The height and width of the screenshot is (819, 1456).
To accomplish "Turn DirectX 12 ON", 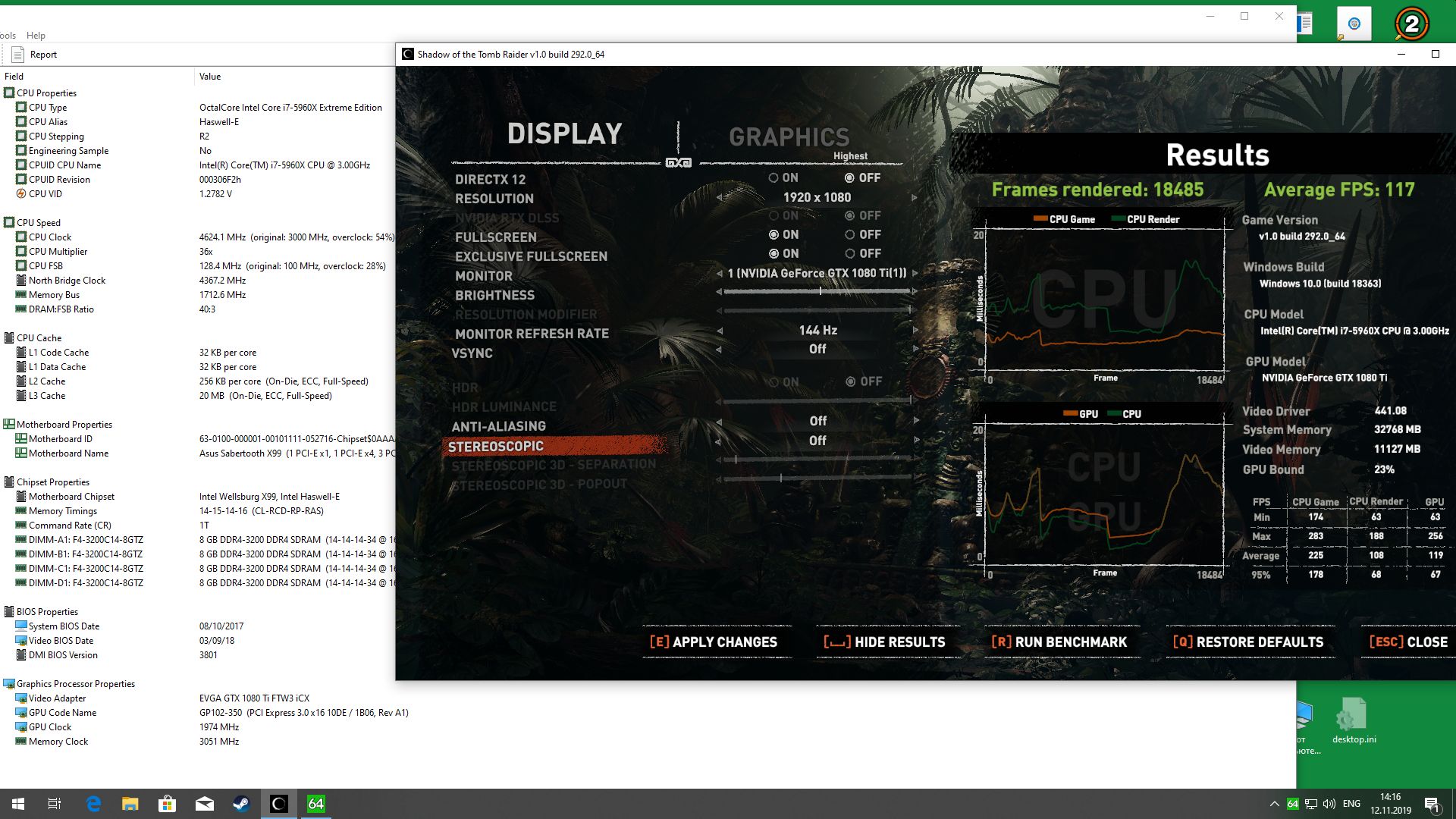I will pyautogui.click(x=773, y=178).
